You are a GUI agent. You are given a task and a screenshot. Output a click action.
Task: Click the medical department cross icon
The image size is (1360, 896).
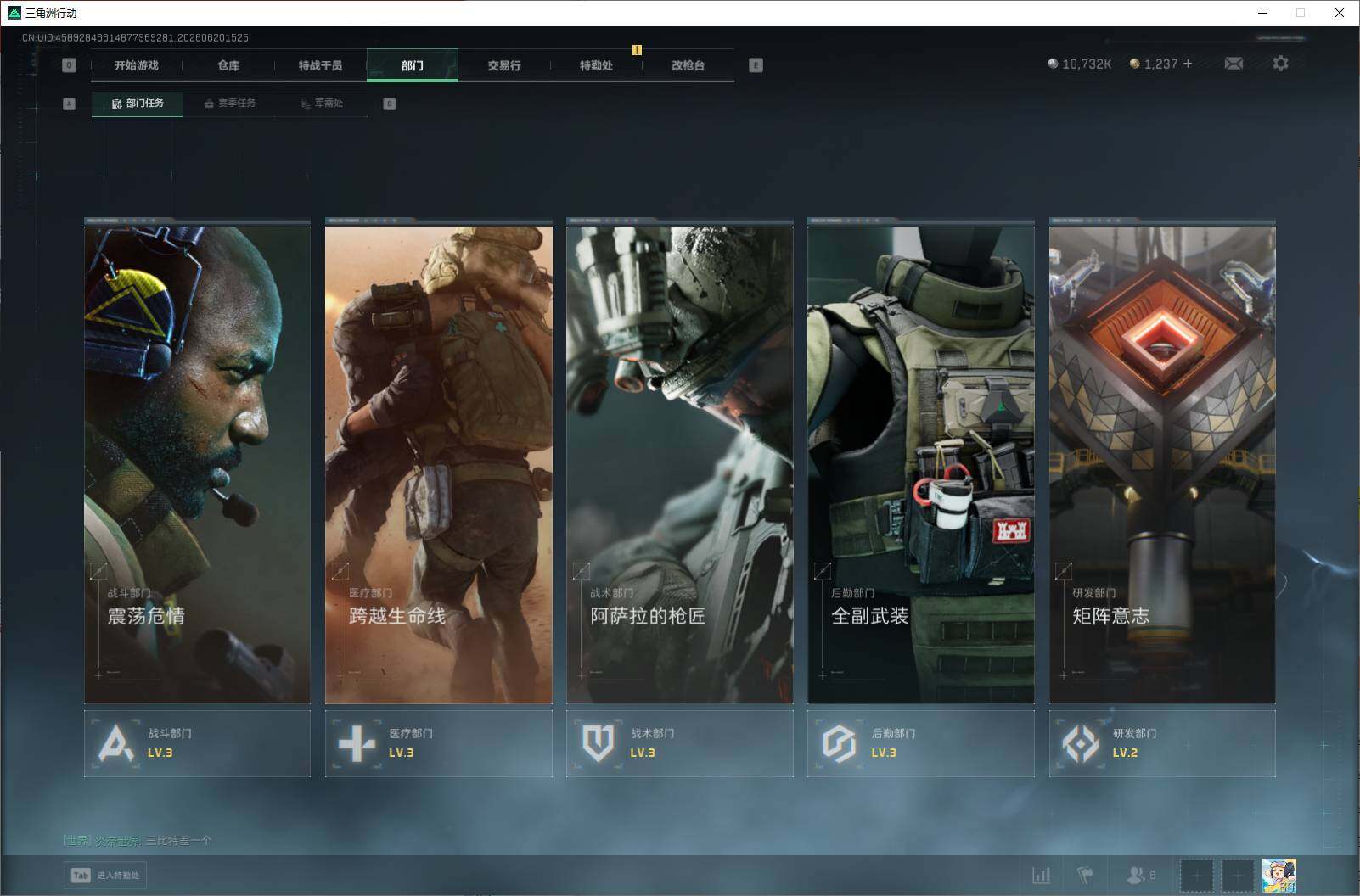[357, 744]
